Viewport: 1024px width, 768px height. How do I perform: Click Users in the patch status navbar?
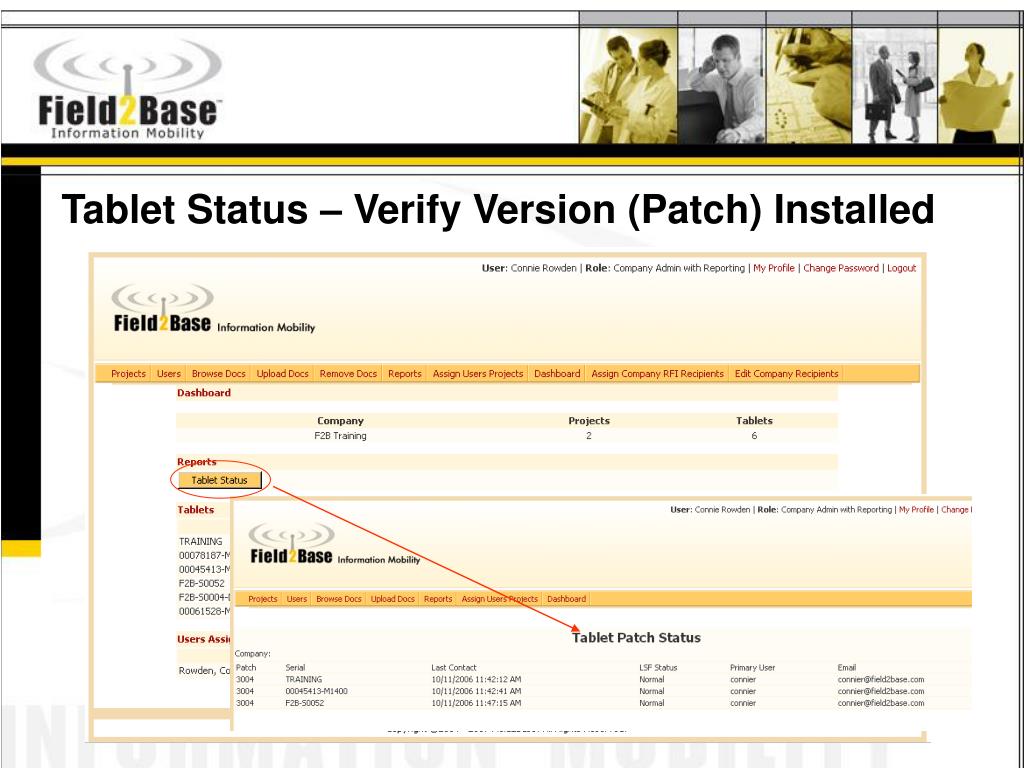pos(296,599)
